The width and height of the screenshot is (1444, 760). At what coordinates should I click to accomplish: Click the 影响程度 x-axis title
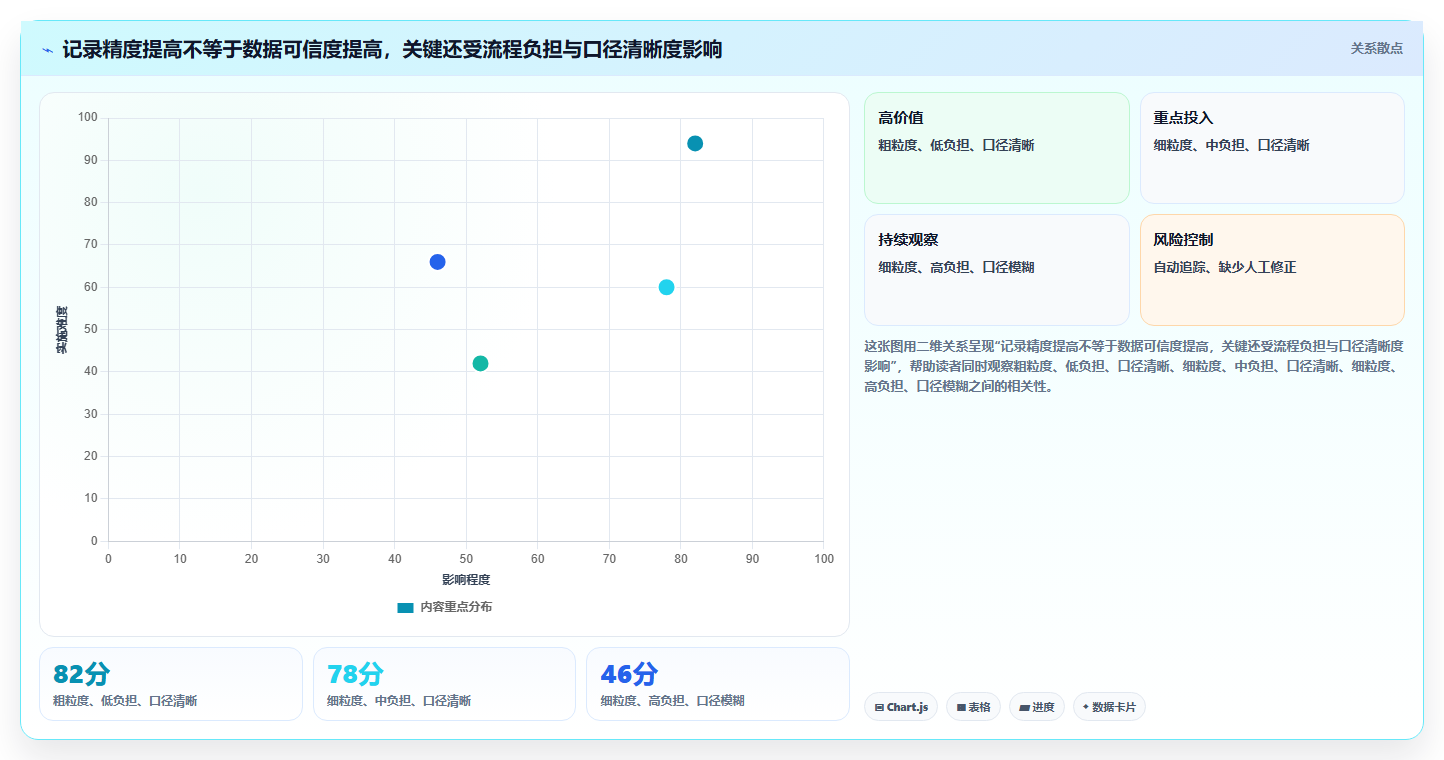[466, 580]
